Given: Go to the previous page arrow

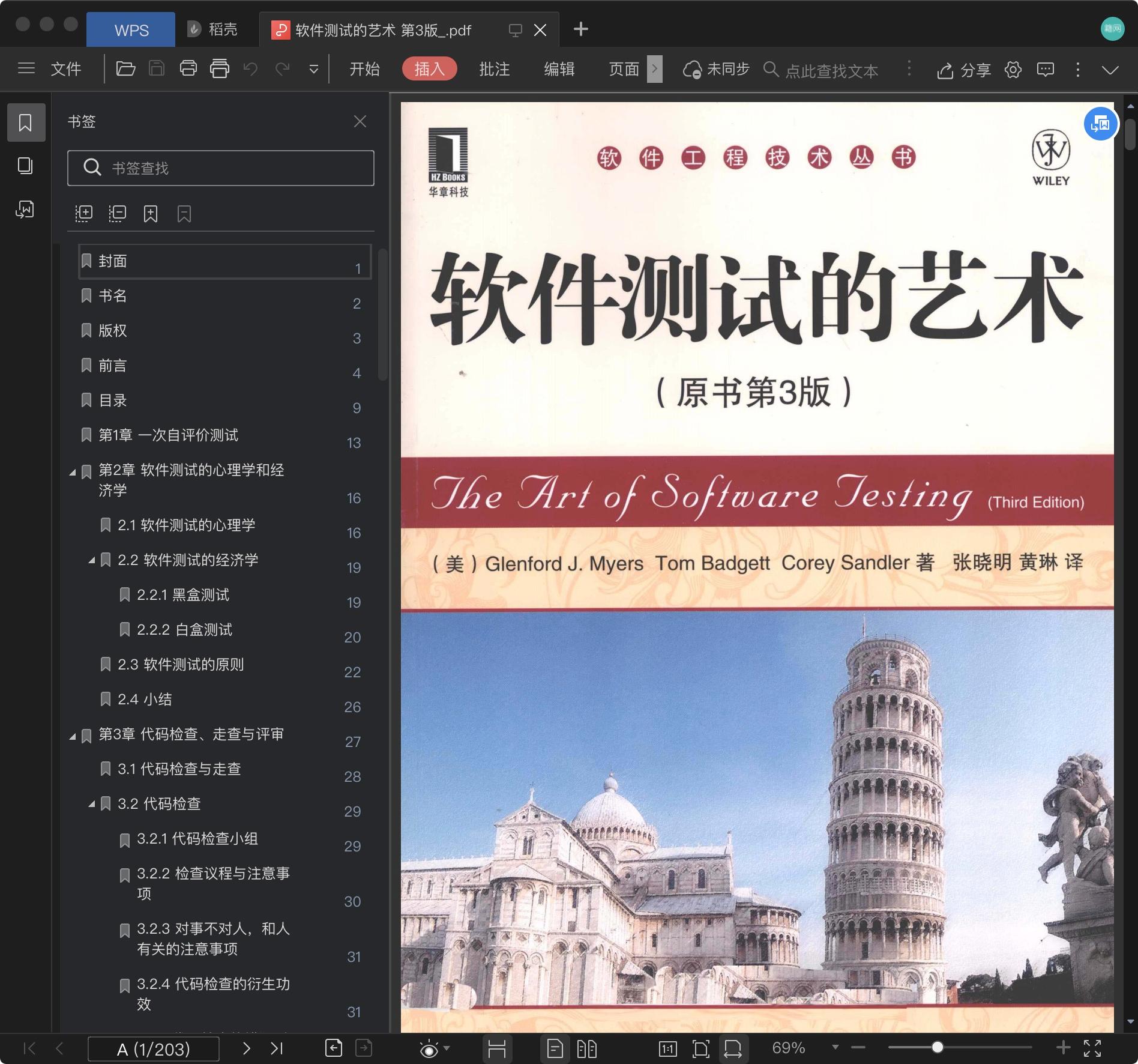Looking at the screenshot, I should pyautogui.click(x=59, y=1048).
